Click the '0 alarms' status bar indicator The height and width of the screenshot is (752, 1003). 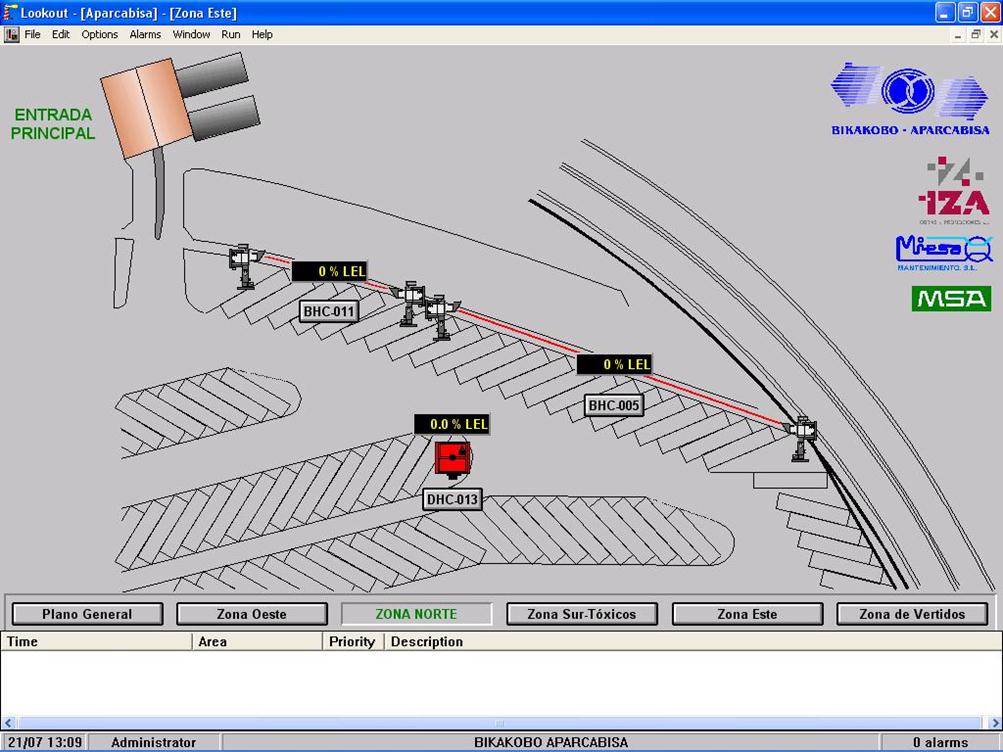point(940,742)
